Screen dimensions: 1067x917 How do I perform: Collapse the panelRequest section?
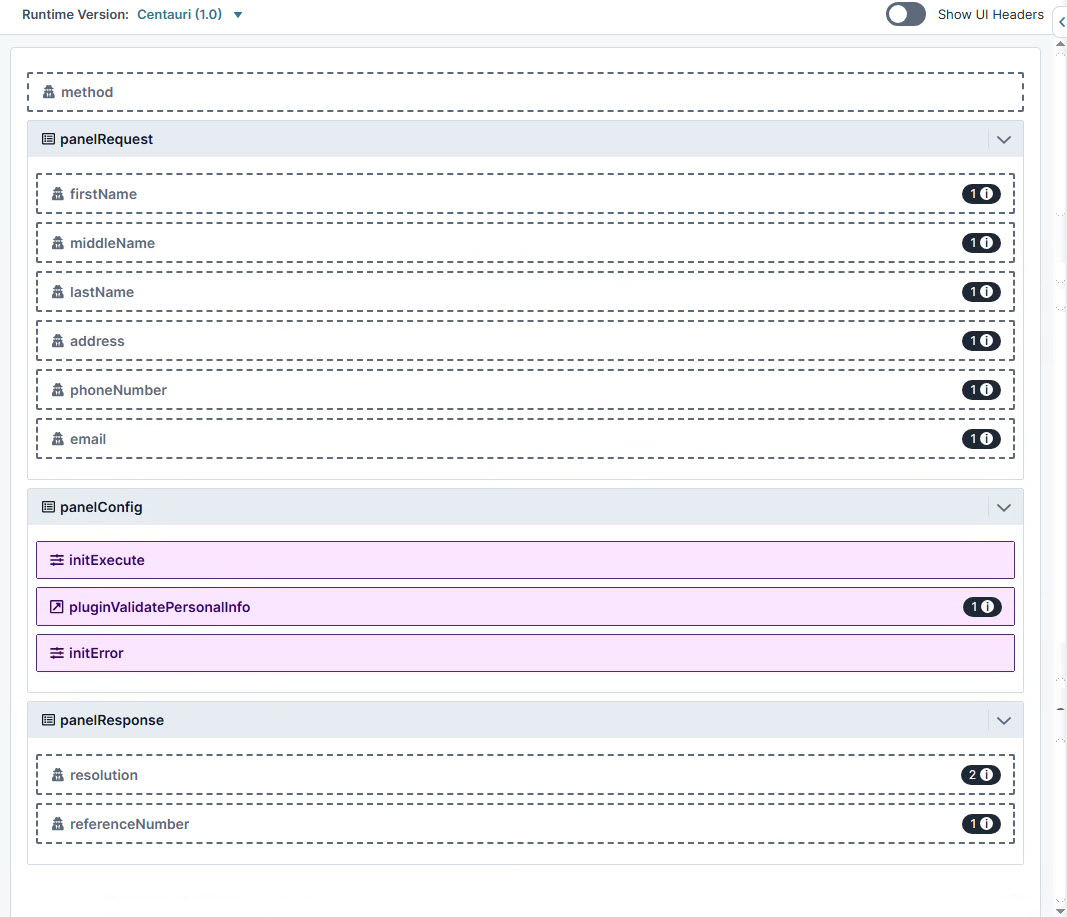pos(1004,139)
